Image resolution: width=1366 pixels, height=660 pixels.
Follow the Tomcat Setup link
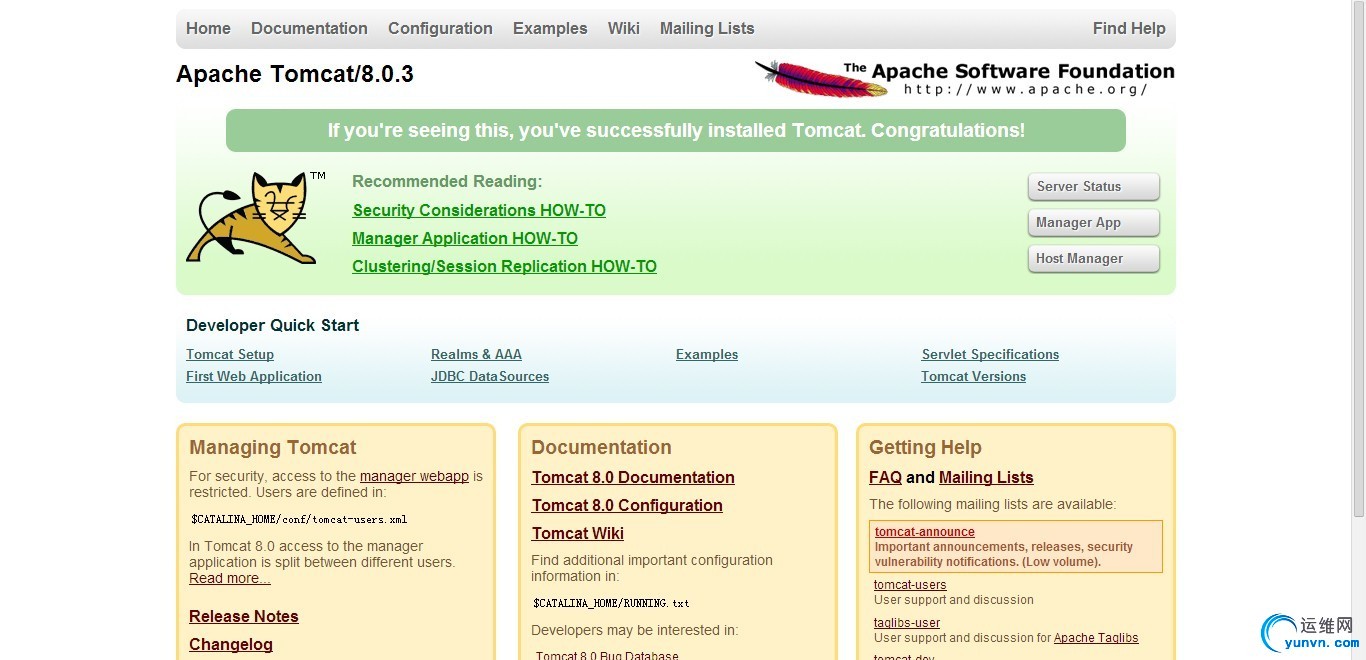point(230,354)
